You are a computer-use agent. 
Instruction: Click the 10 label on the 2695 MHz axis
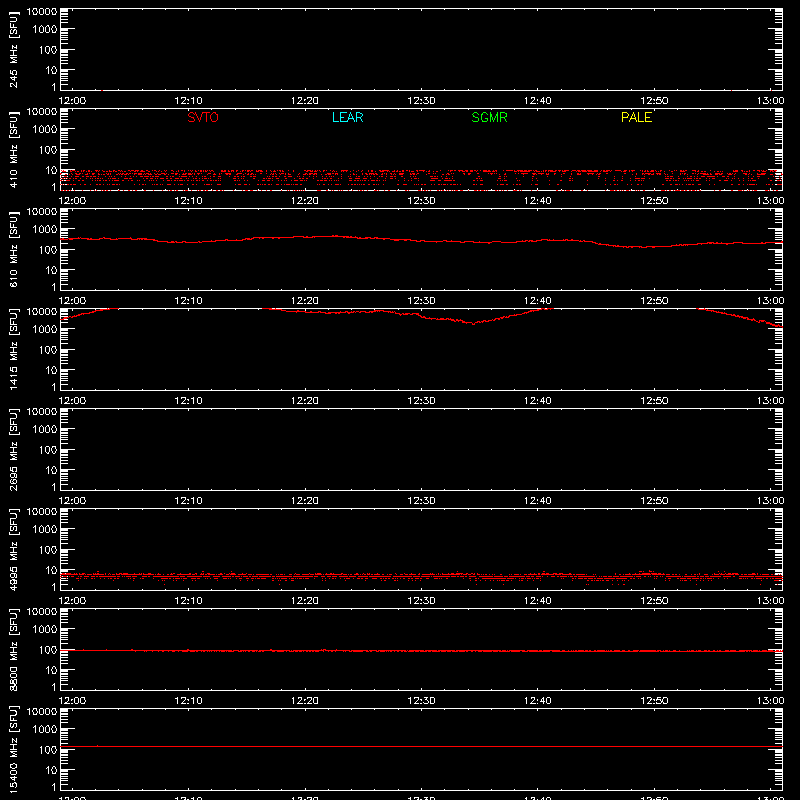[51, 470]
